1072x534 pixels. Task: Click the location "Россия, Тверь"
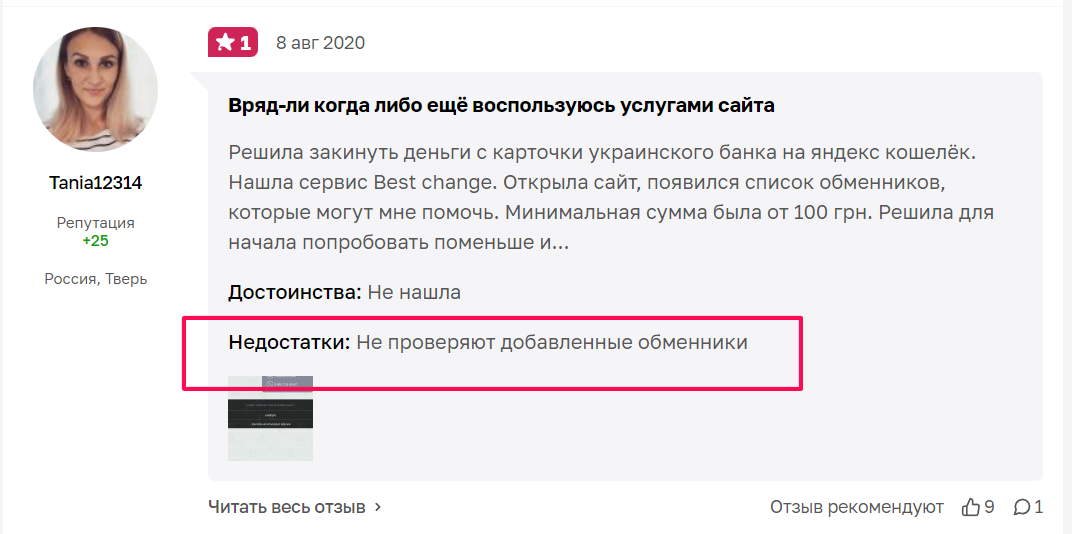tap(95, 279)
